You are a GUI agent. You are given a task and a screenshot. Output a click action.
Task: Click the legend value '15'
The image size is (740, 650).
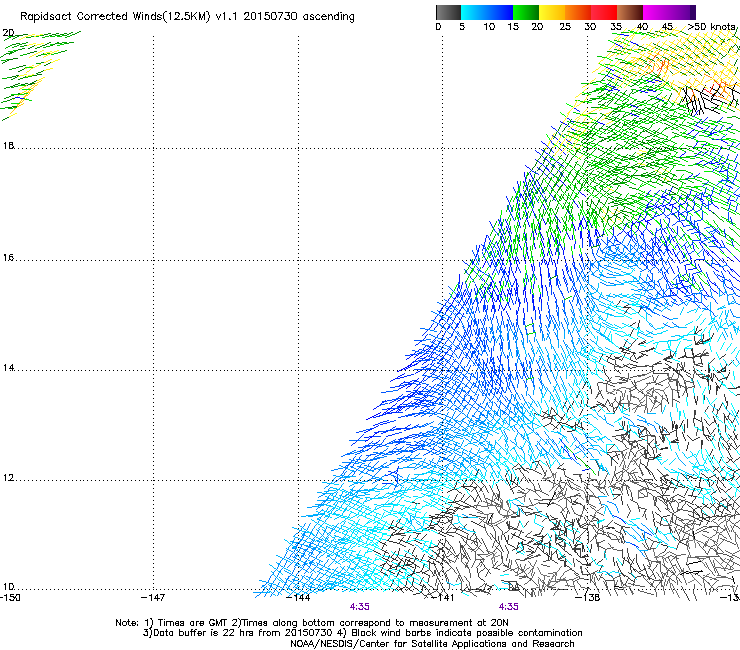click(513, 27)
